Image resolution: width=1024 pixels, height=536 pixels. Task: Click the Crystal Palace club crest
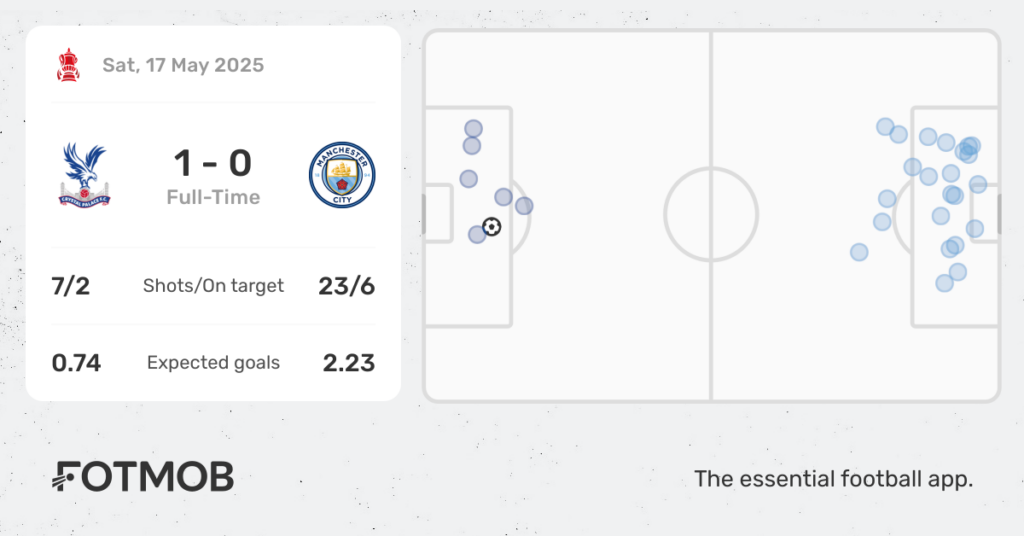84,175
